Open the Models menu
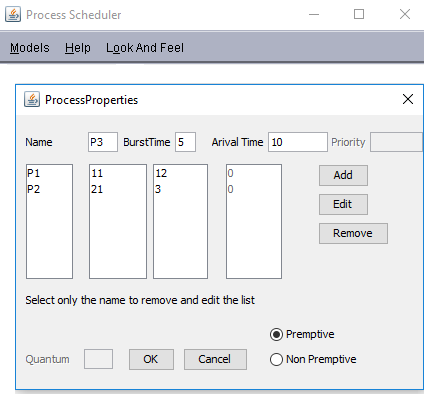 point(30,48)
